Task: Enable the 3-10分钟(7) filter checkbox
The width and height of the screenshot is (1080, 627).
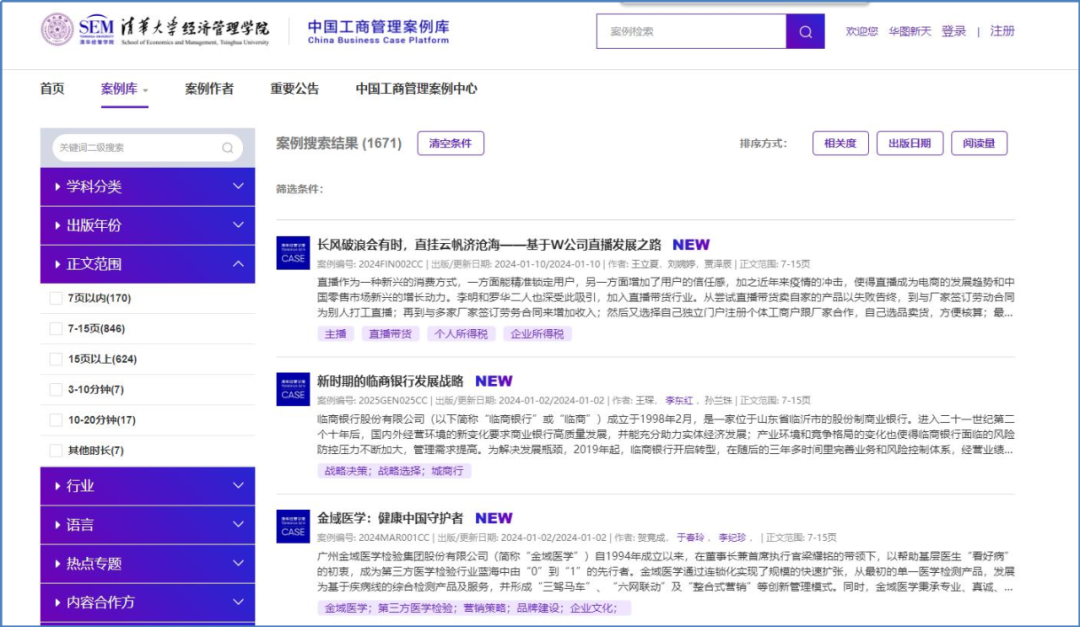Action: point(56,389)
